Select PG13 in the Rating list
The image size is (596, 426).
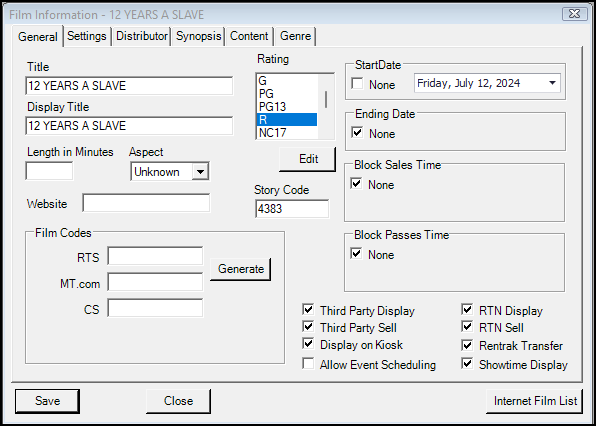tap(287, 107)
